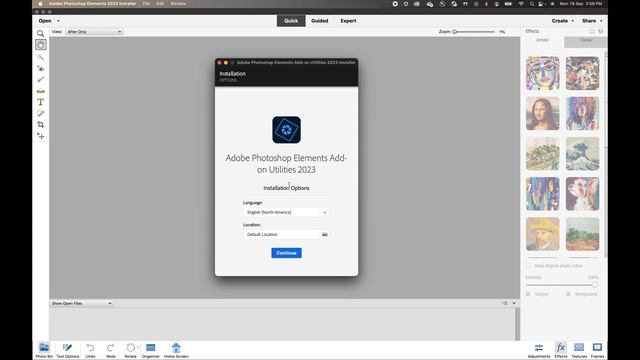640x360 pixels.
Task: Apply the colorful cubist face effect
Action: (542, 73)
